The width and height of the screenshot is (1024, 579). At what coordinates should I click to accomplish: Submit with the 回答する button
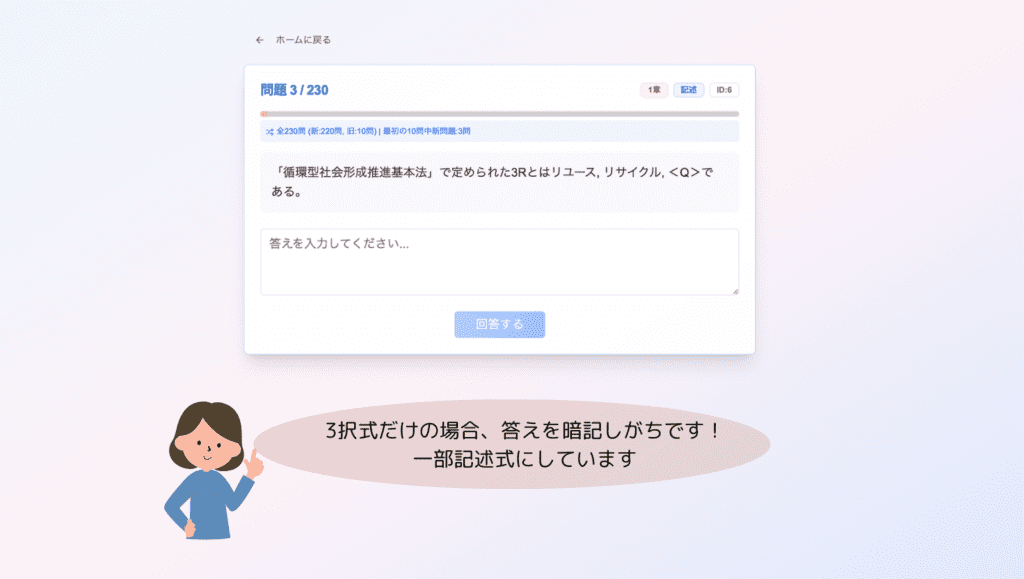click(x=500, y=324)
